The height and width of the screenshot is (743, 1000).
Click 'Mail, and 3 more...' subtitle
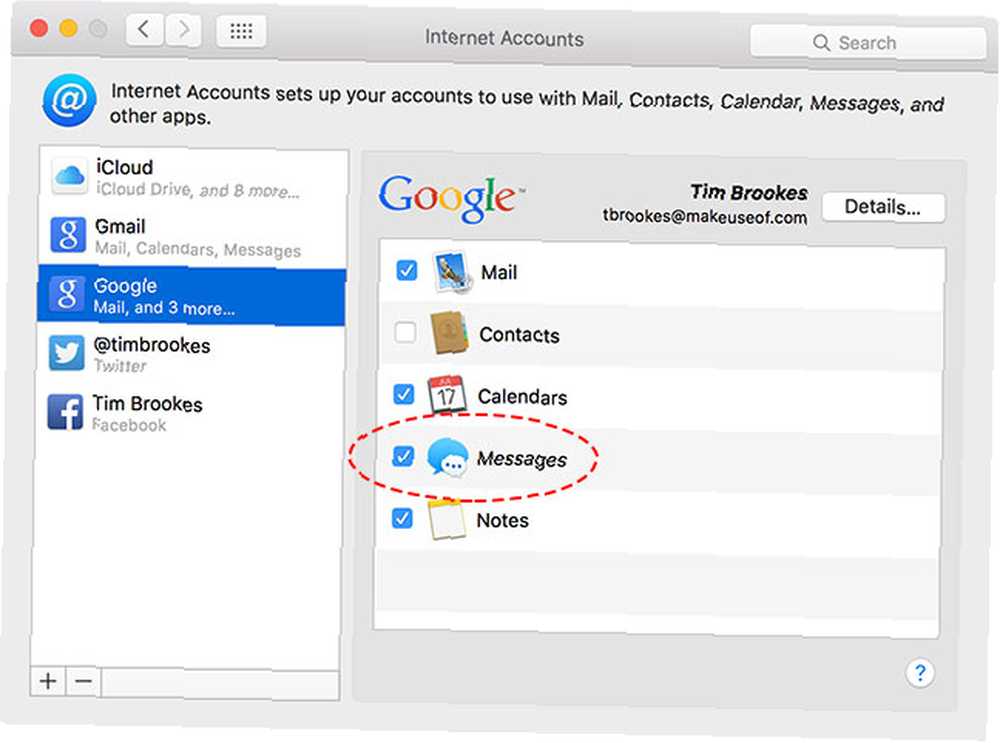[x=164, y=308]
